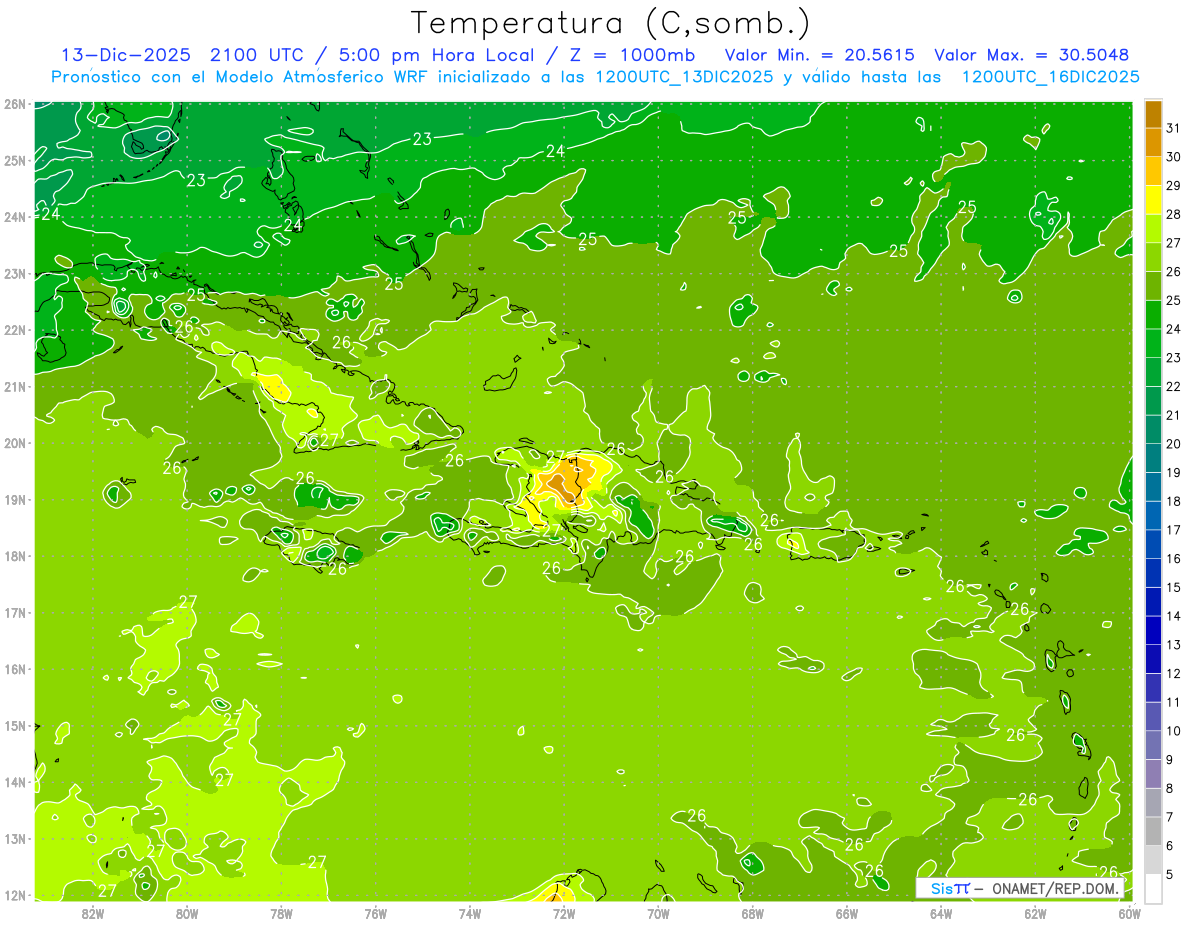
Task: Click the "17N" latitude axis label
Action: [15, 612]
